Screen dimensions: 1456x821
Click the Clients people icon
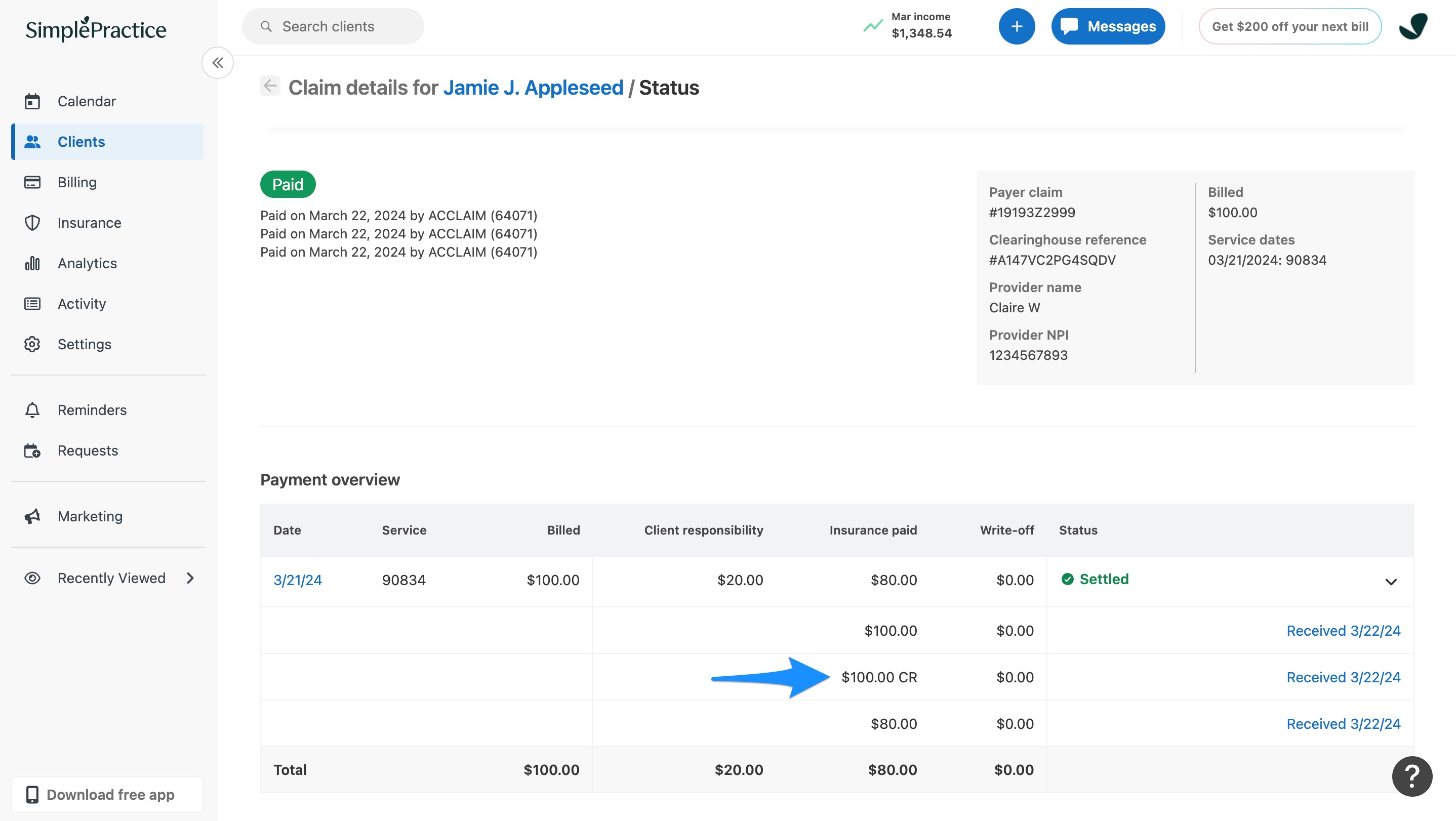click(x=32, y=142)
